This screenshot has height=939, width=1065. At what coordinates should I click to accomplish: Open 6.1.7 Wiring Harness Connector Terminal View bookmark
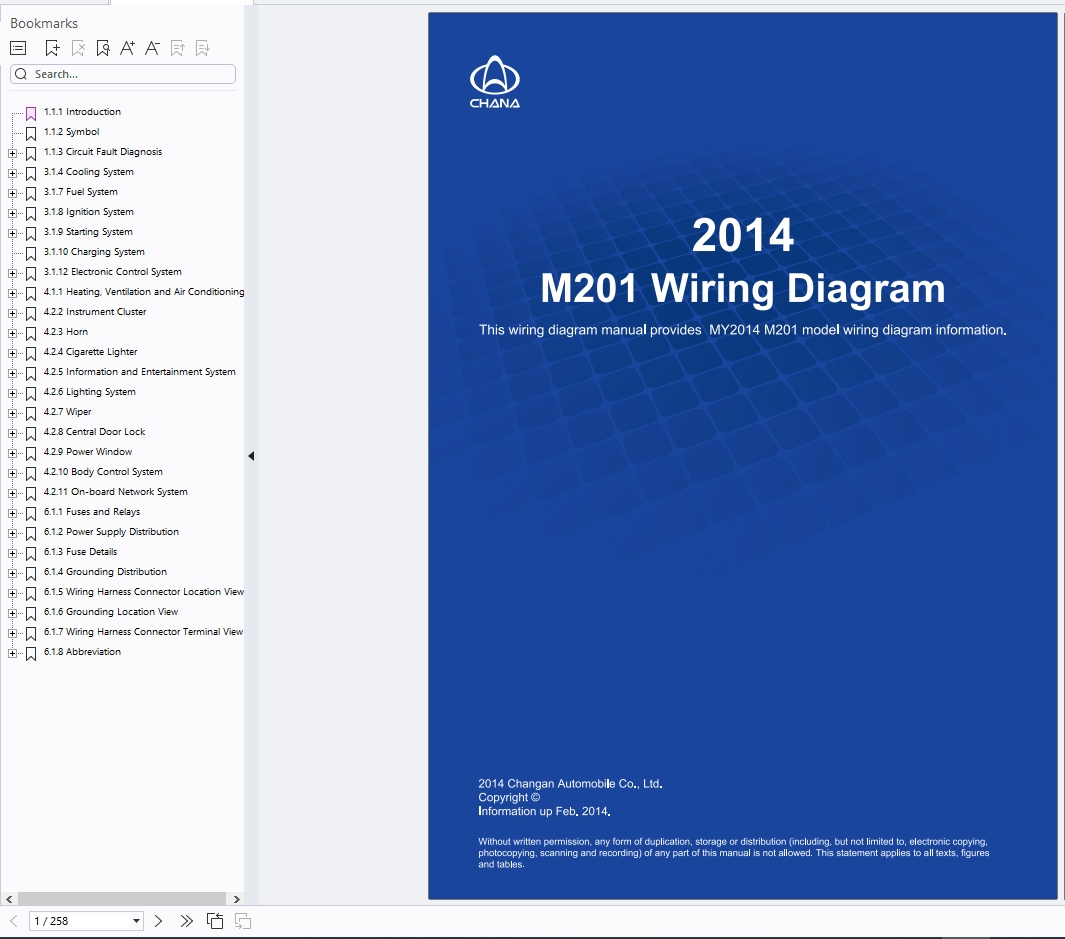(x=143, y=632)
